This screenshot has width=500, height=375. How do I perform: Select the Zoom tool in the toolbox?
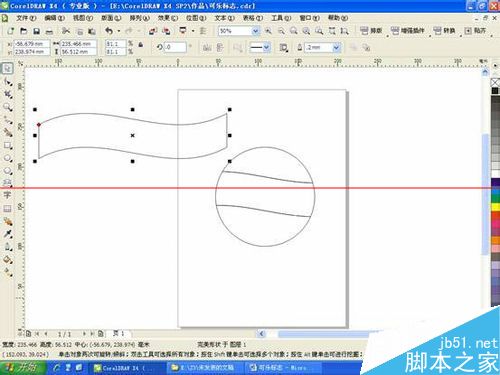(x=7, y=107)
